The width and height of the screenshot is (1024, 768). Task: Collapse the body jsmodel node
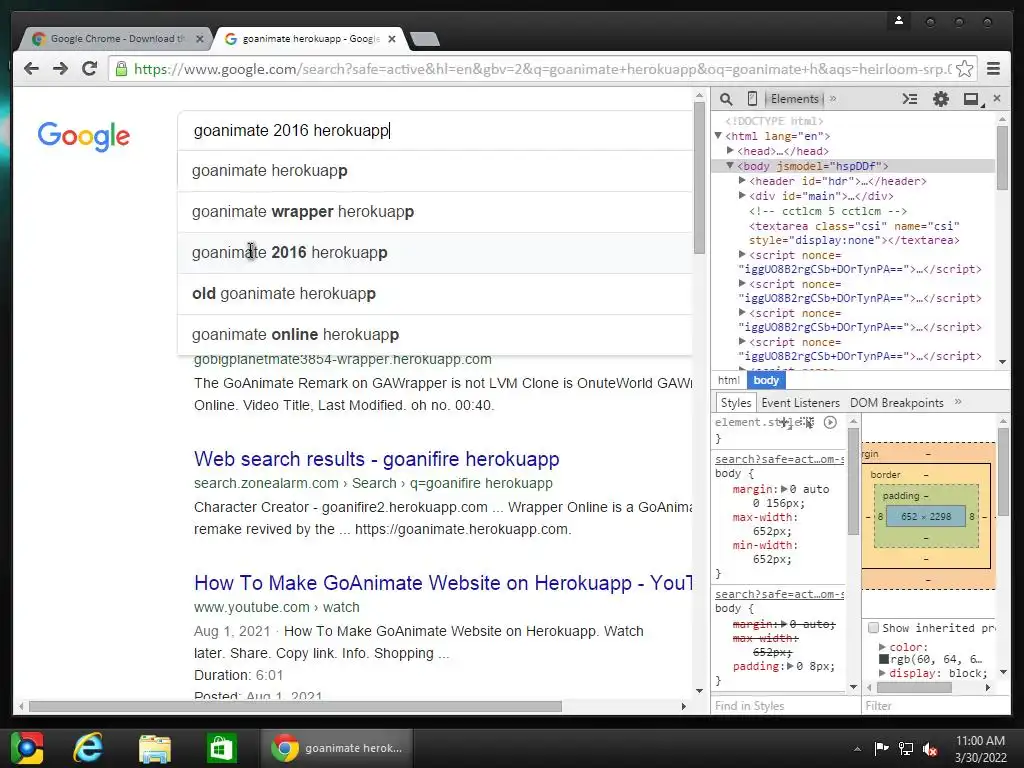[730, 166]
